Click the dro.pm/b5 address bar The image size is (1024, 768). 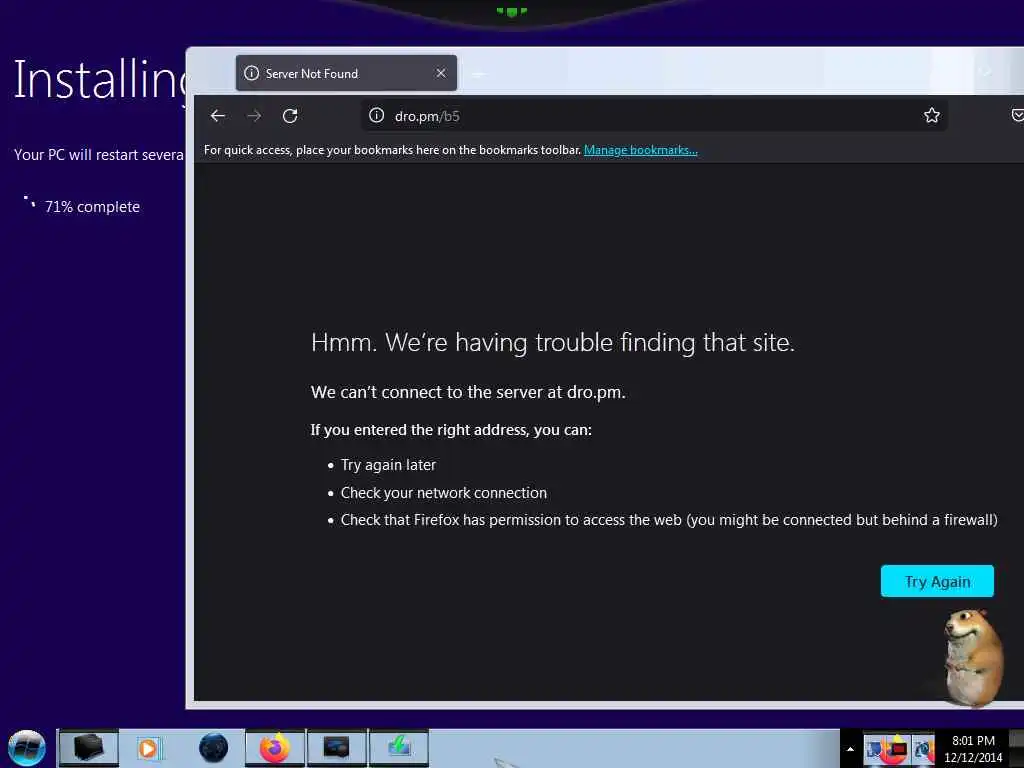click(653, 116)
